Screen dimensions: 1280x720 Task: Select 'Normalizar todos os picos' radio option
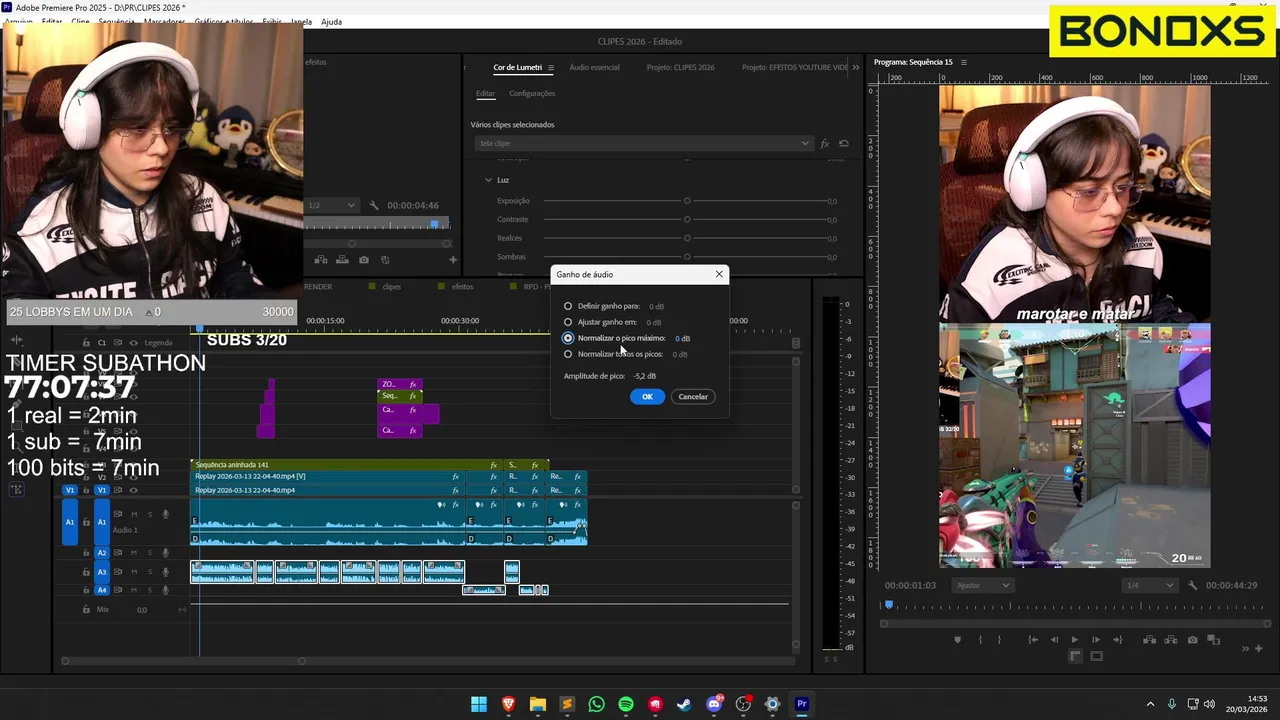[568, 354]
